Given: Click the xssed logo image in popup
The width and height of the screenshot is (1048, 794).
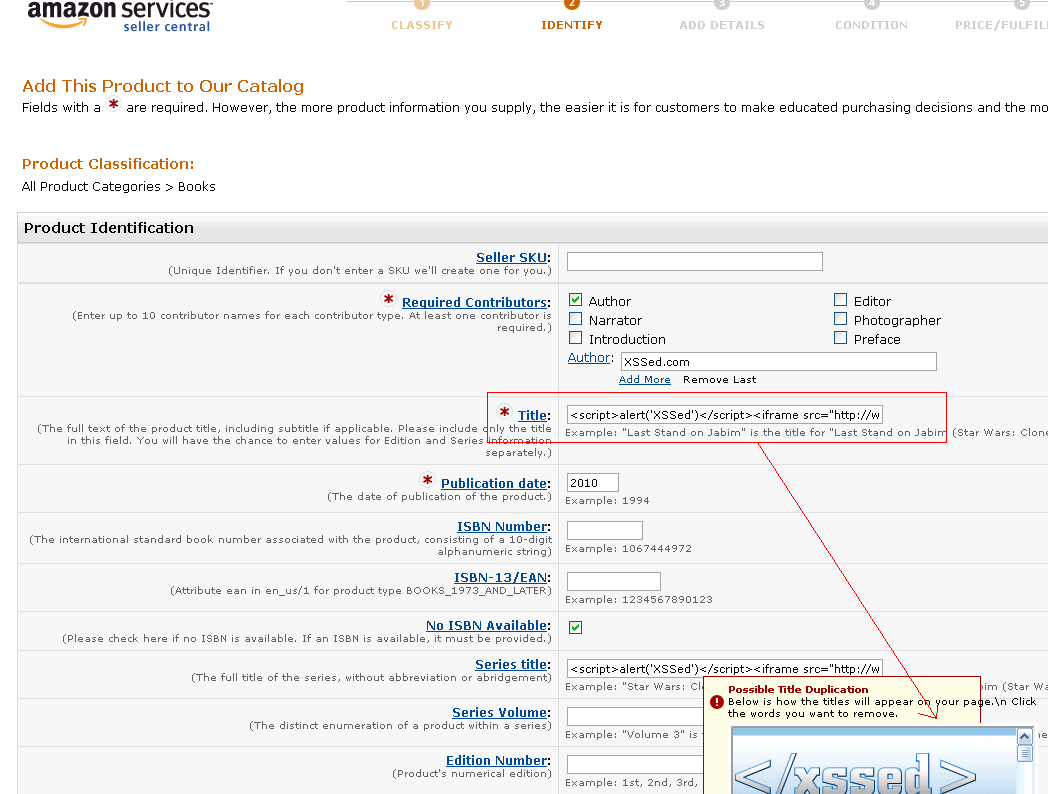Looking at the screenshot, I should [x=856, y=774].
